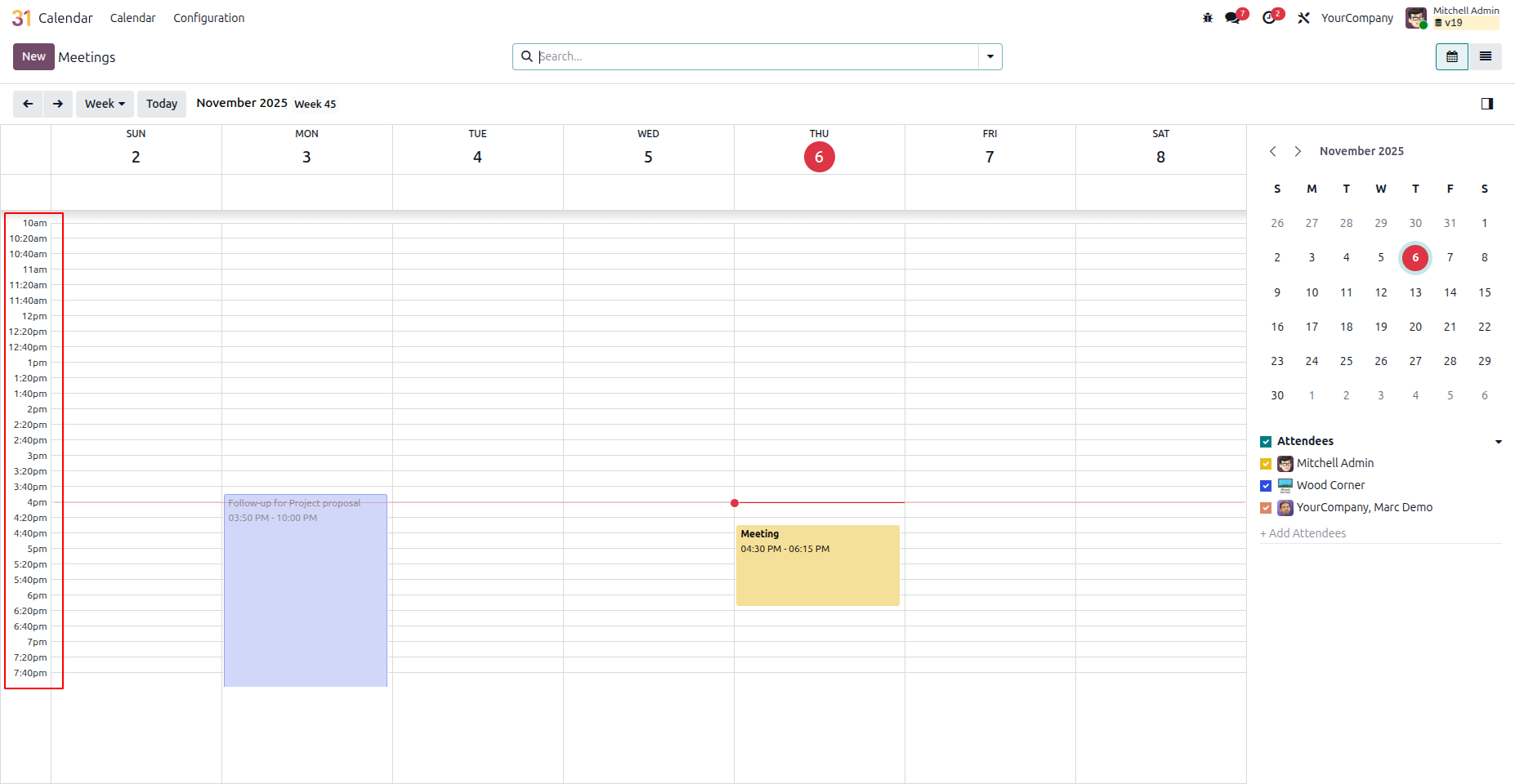Open the Mitchell Admin user menu

(x=1453, y=18)
